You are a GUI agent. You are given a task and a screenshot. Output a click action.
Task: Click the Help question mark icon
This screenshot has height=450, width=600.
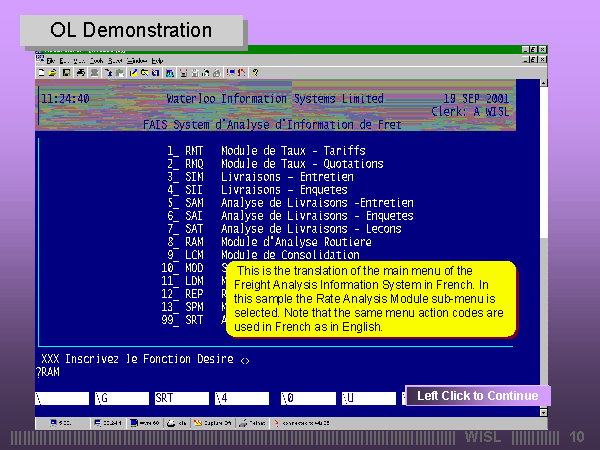[256, 72]
